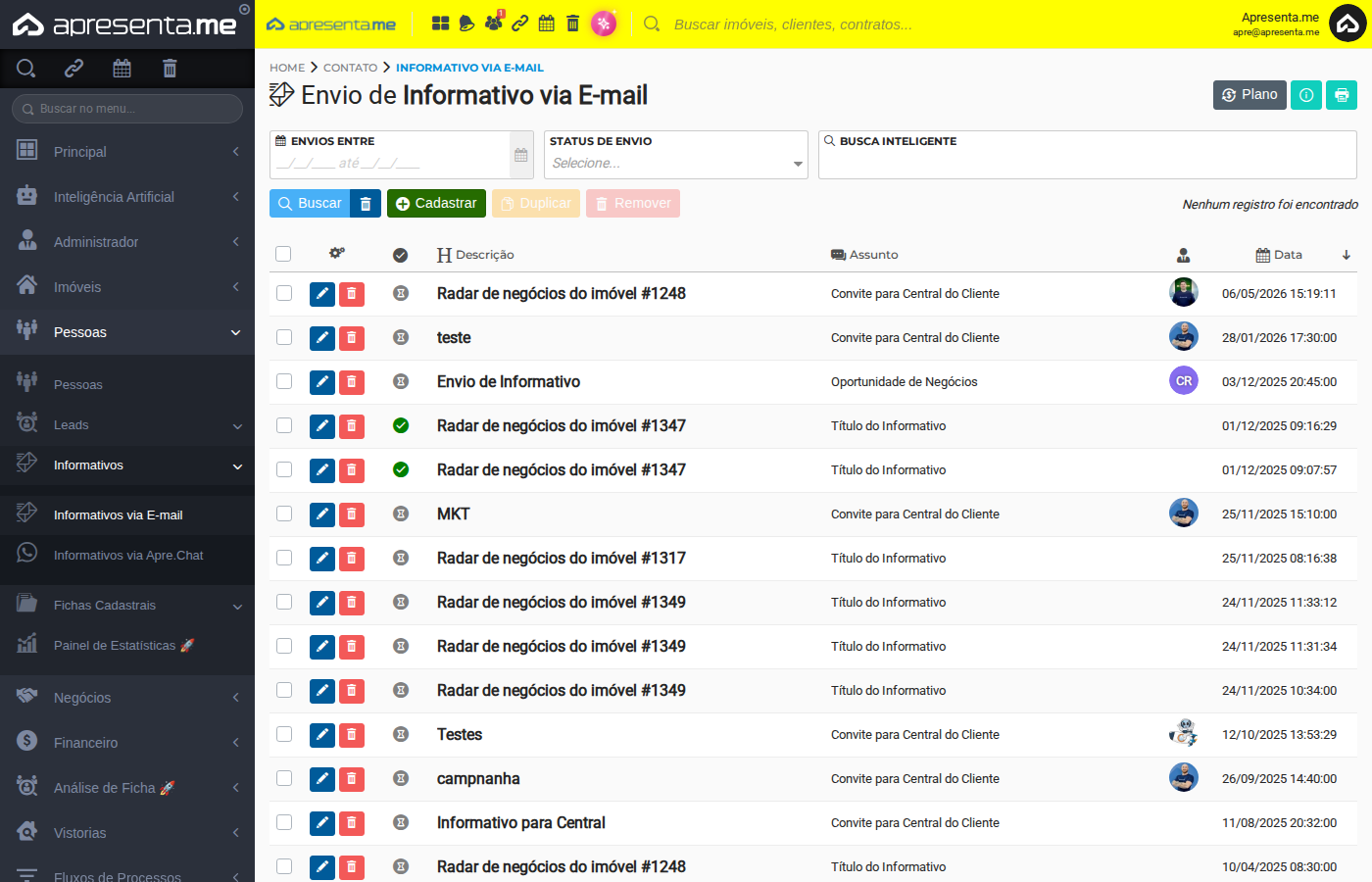Click the status checkmark column header icon

tap(400, 255)
